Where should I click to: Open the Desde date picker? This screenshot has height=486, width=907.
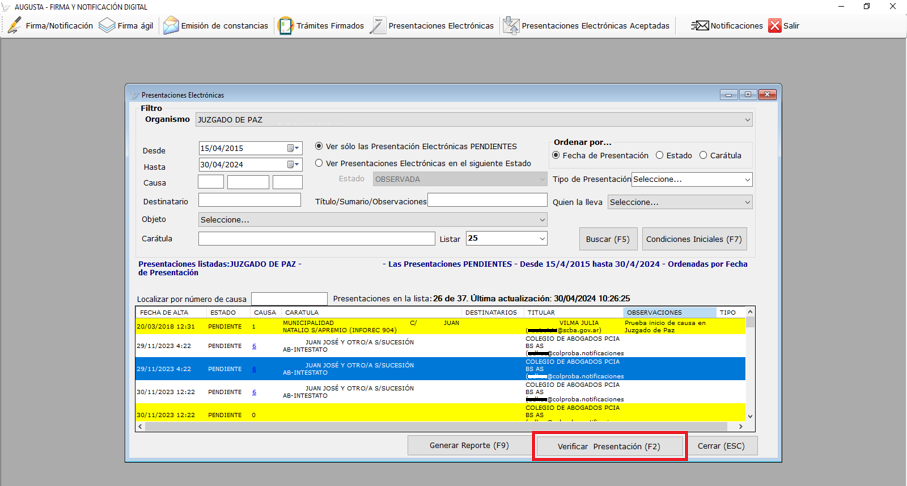(293, 149)
